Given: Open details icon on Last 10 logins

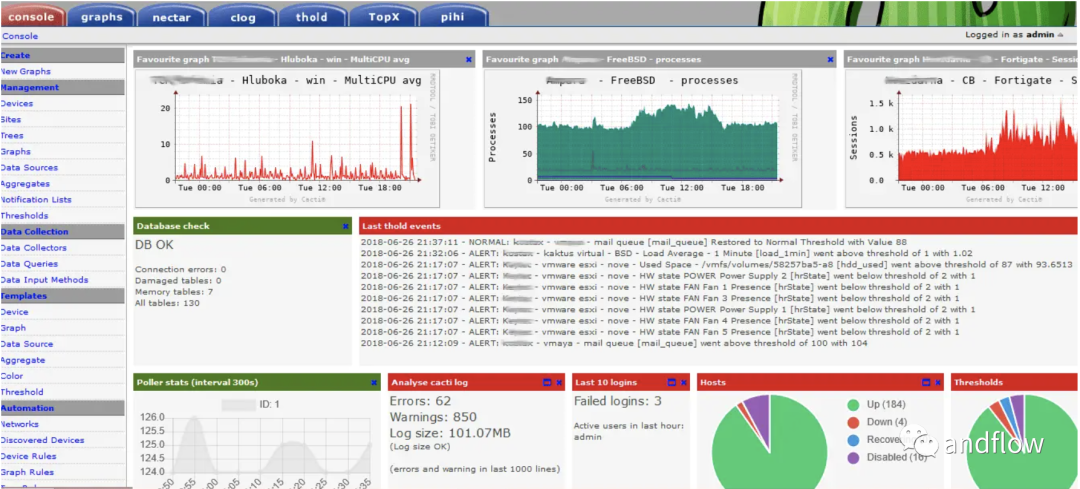Looking at the screenshot, I should pyautogui.click(x=671, y=383).
